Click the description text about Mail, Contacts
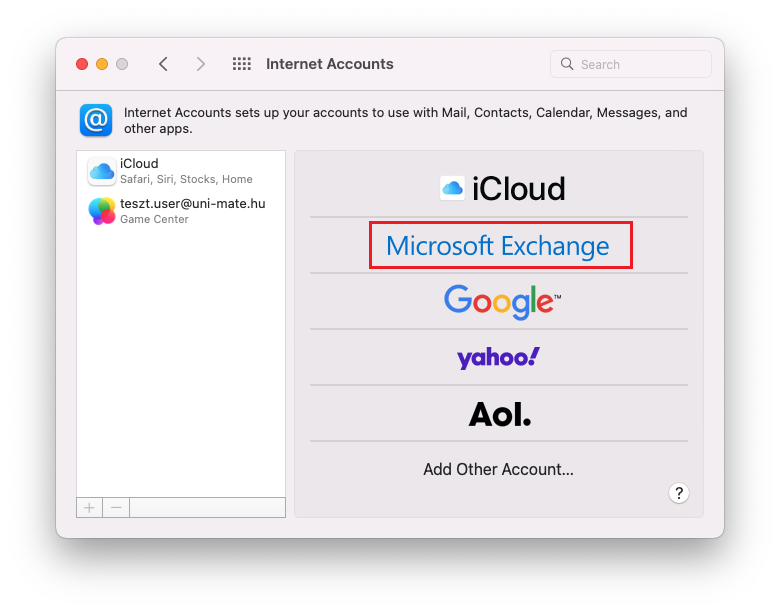The height and width of the screenshot is (612, 780). [x=405, y=120]
